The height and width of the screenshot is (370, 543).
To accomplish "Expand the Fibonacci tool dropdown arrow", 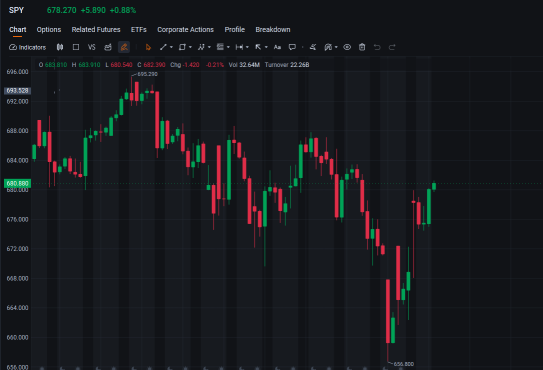I will pyautogui.click(x=228, y=47).
